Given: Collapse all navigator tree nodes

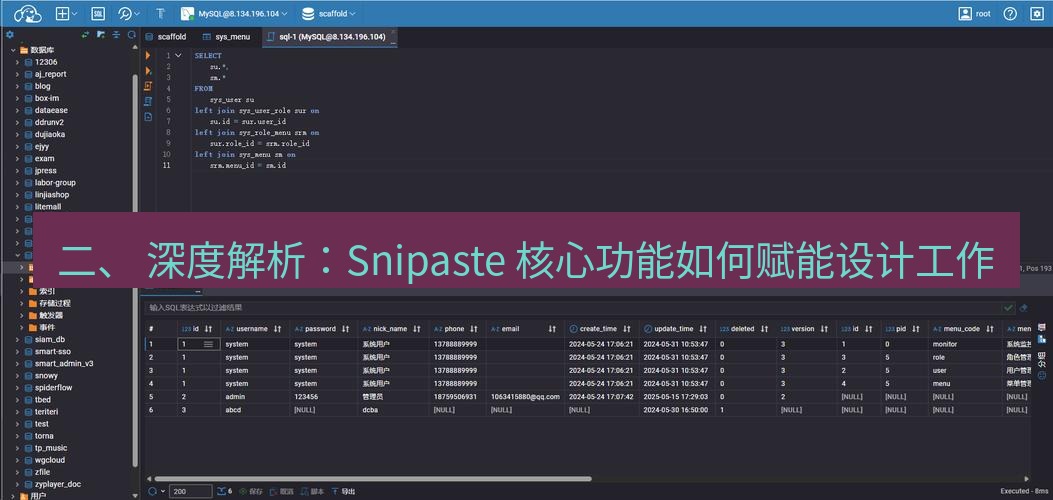Looking at the screenshot, I should (116, 35).
